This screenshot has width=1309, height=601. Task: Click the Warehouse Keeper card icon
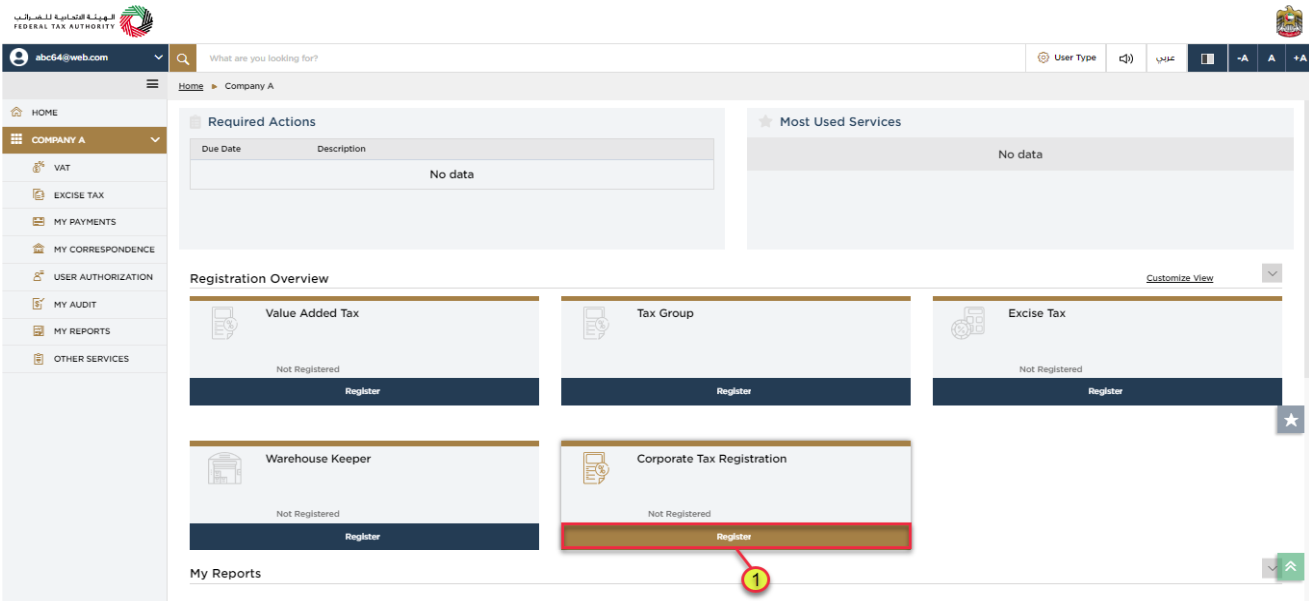pos(224,469)
